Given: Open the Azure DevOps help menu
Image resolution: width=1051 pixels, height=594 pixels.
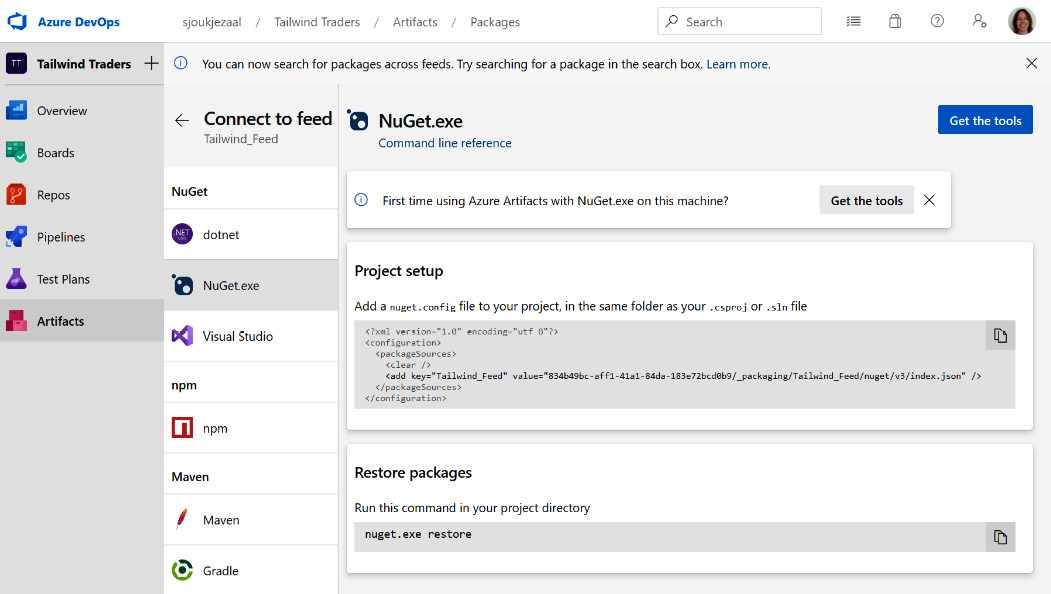Looking at the screenshot, I should pos(937,20).
